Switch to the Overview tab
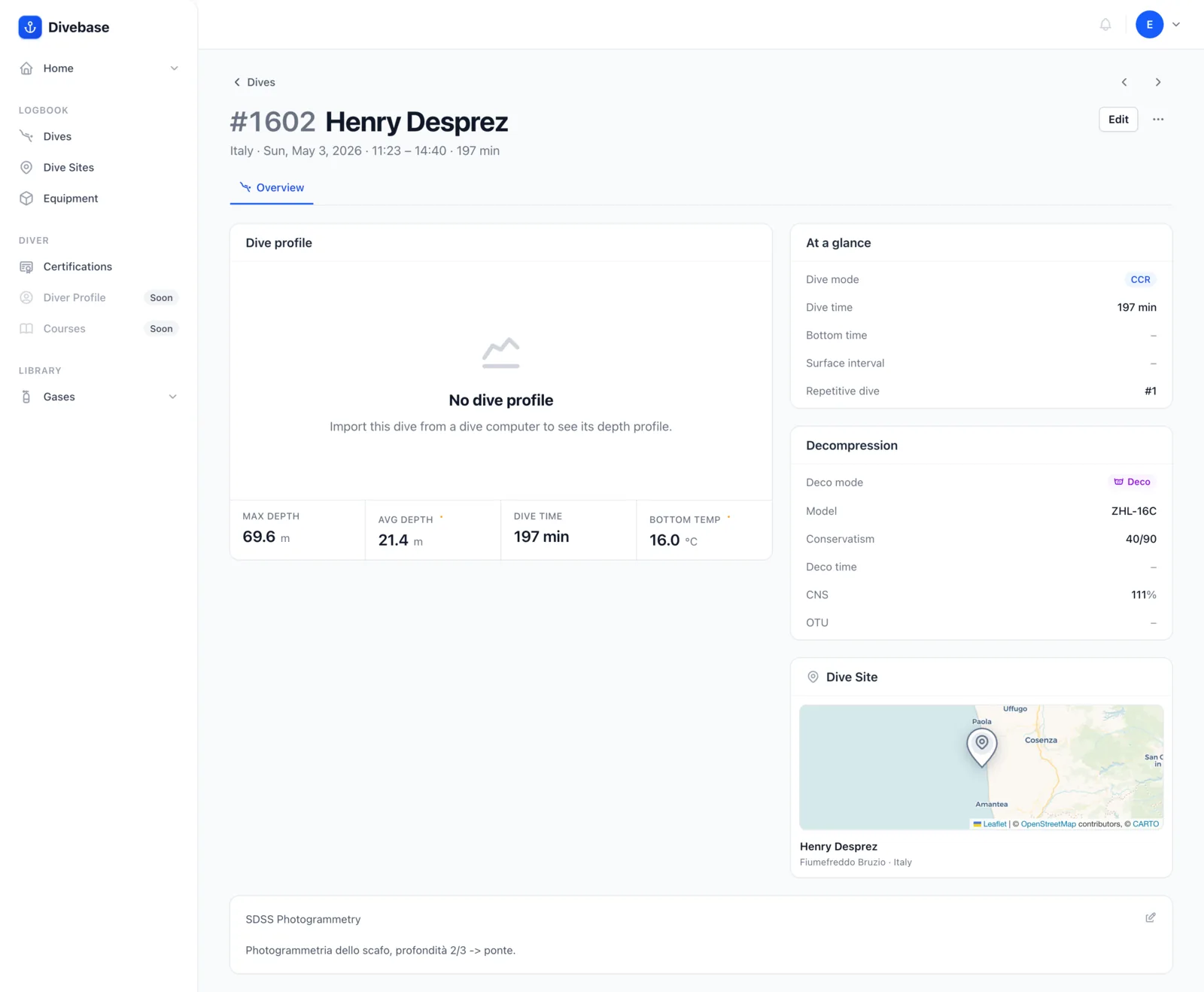Viewport: 1204px width, 992px height. (272, 187)
